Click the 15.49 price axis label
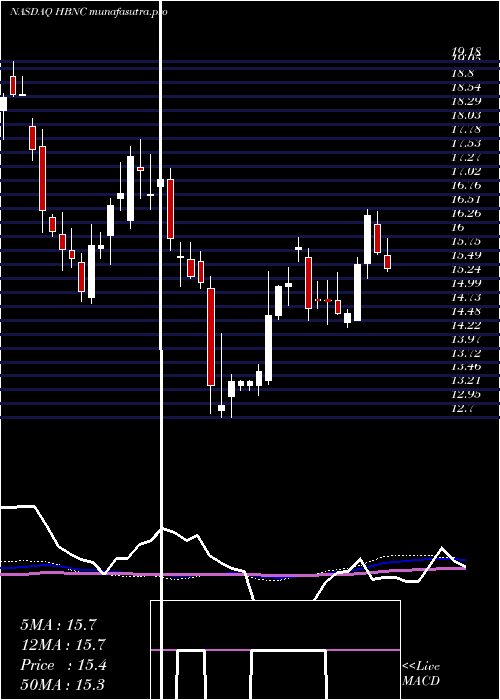 coord(466,255)
